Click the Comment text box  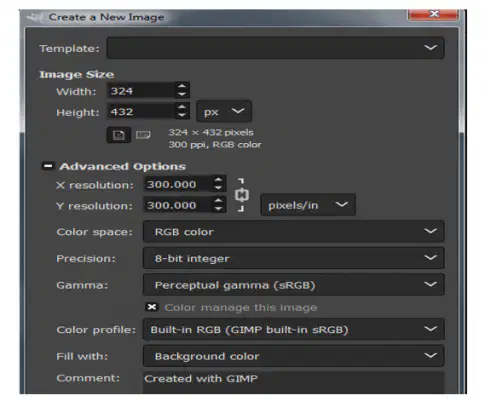(293, 383)
